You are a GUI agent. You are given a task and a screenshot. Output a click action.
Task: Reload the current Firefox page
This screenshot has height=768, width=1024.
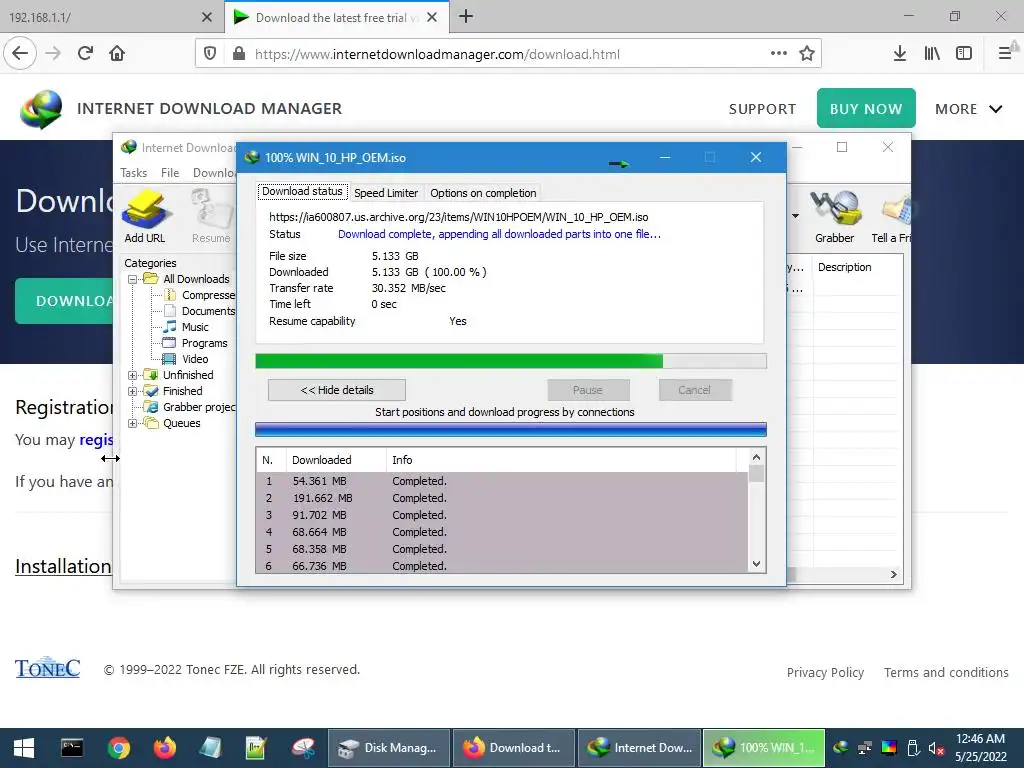tap(85, 54)
